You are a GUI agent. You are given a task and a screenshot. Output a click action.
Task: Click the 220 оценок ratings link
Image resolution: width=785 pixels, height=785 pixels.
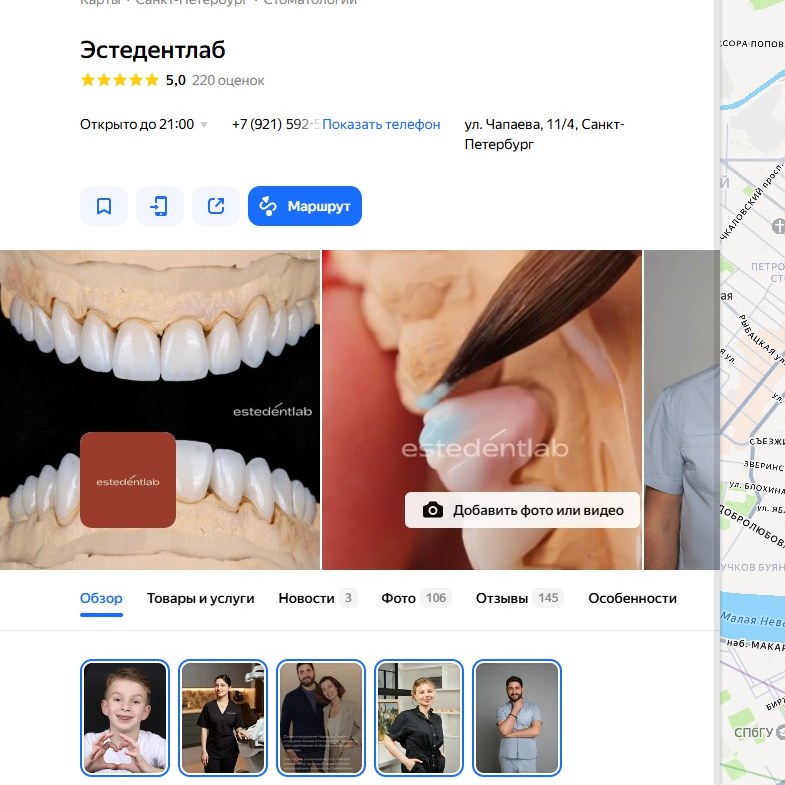click(228, 81)
